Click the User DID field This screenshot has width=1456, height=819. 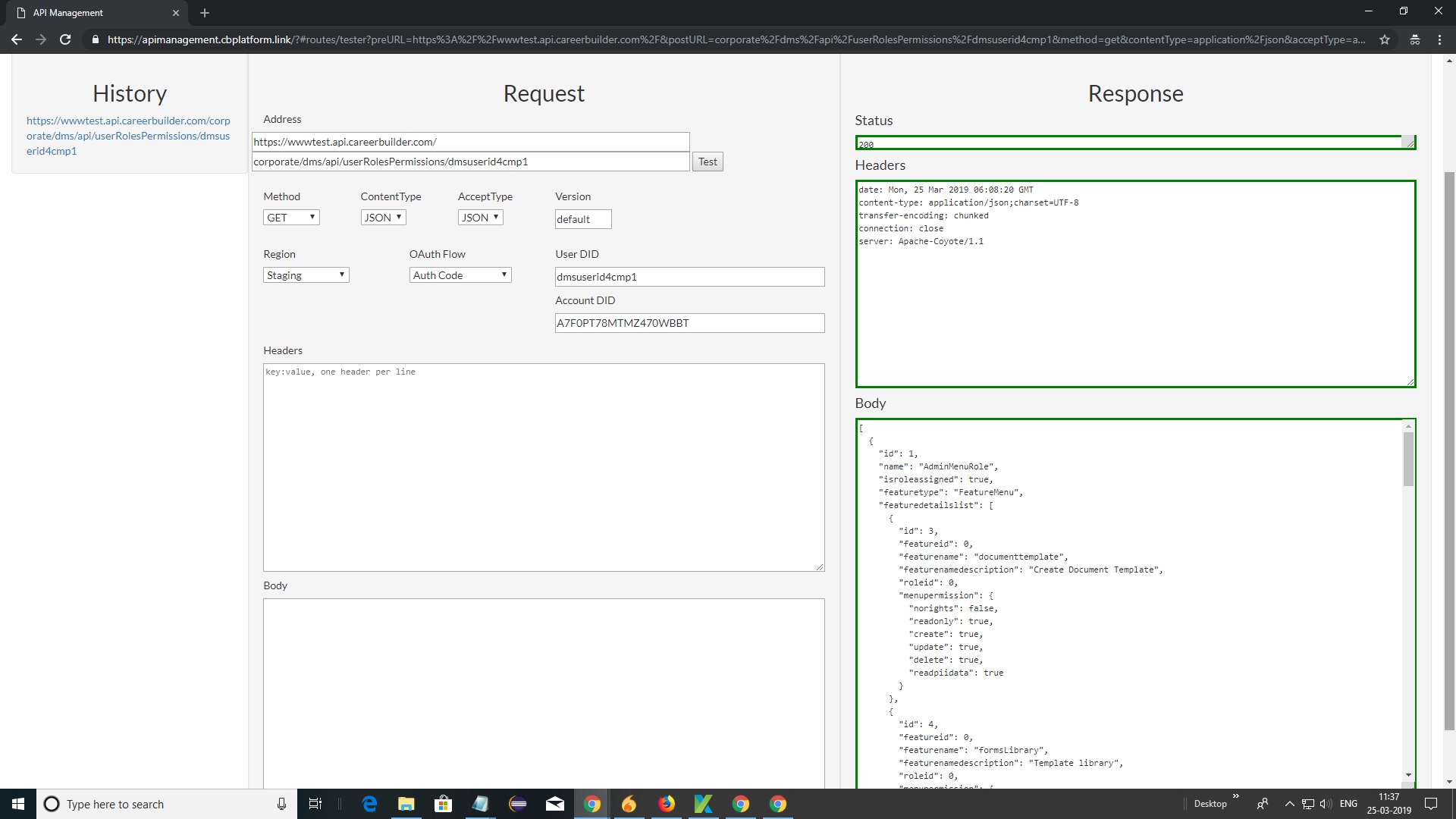tap(689, 277)
